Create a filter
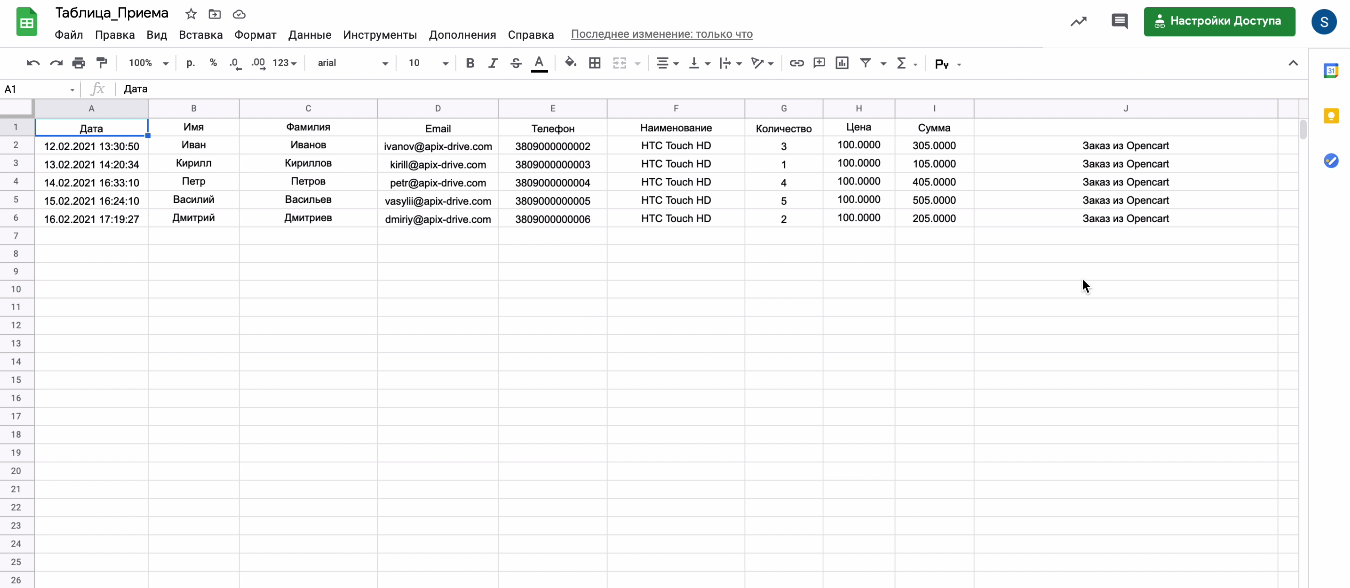 click(866, 63)
